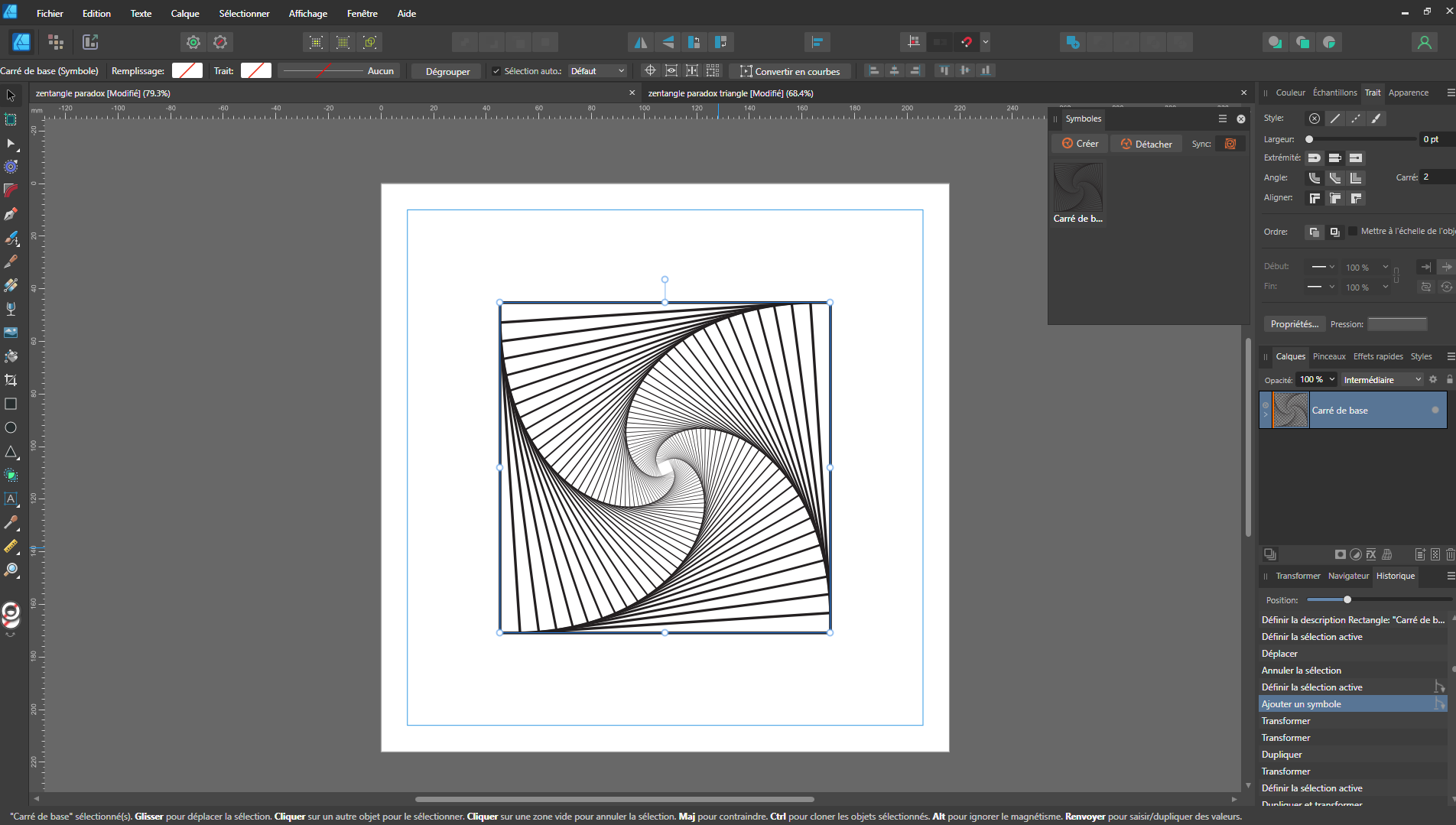Switch to the Échantillons tab
The width and height of the screenshot is (1456, 825).
[x=1334, y=93]
